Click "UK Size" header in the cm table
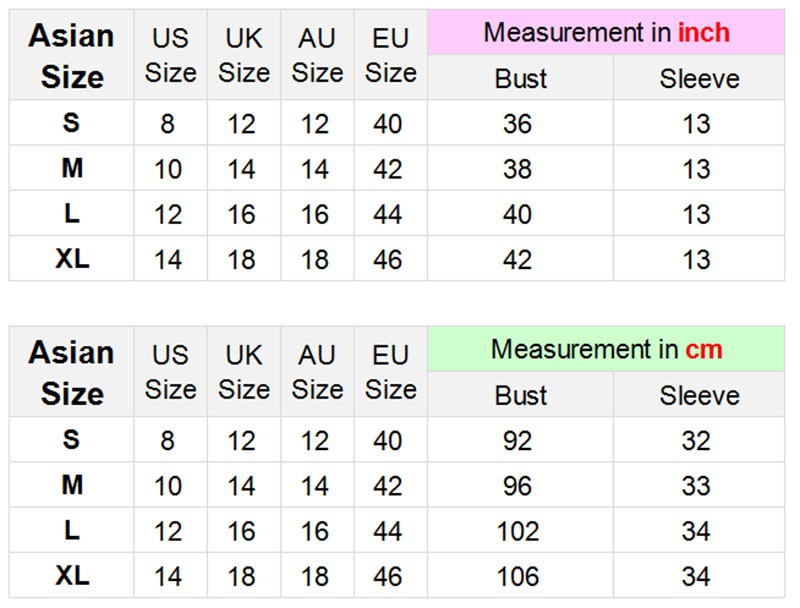 [x=244, y=372]
